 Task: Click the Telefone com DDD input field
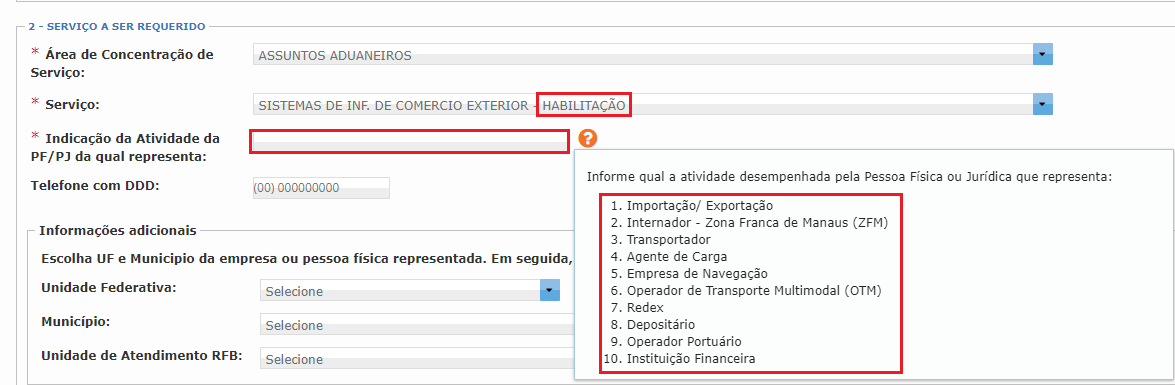321,187
